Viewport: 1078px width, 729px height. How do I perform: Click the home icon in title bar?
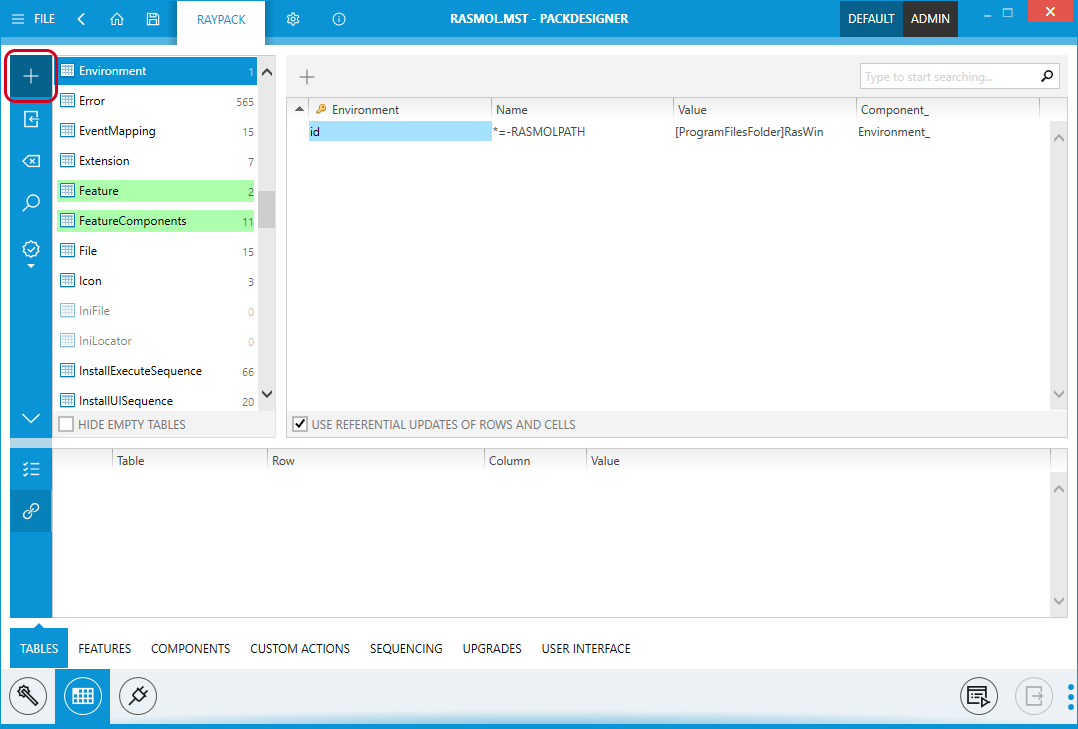[x=117, y=19]
